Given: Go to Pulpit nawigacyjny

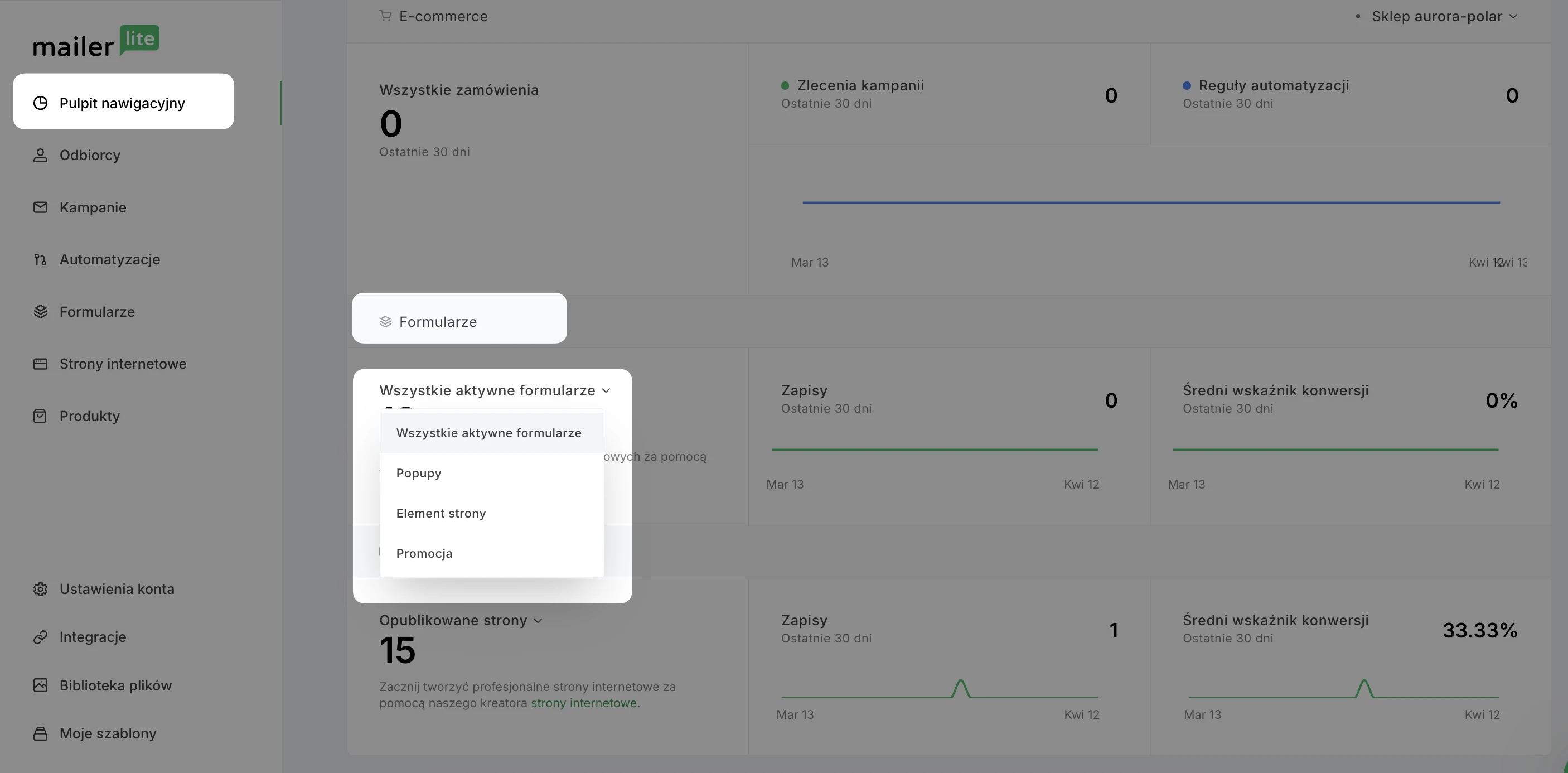Looking at the screenshot, I should pos(122,103).
